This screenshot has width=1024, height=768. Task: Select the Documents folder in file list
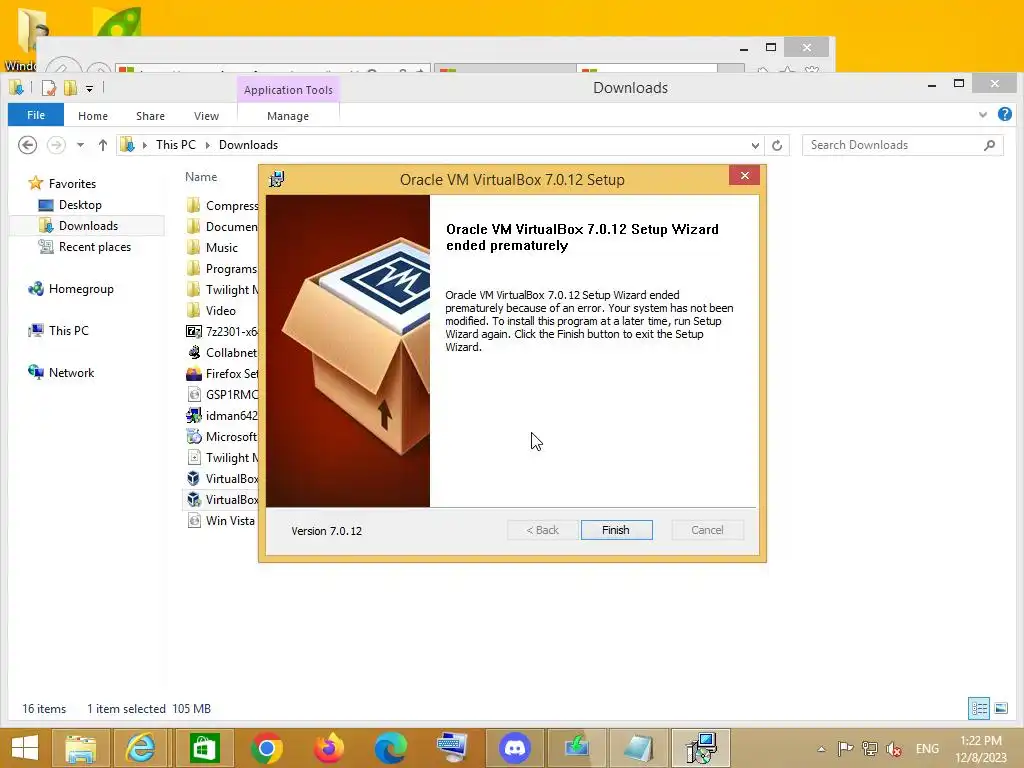pyautogui.click(x=222, y=227)
